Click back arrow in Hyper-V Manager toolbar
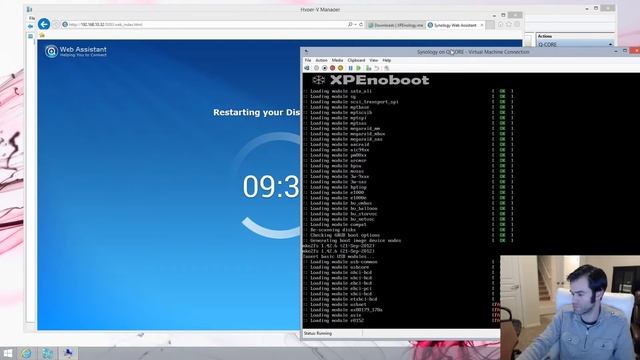 [30, 27]
